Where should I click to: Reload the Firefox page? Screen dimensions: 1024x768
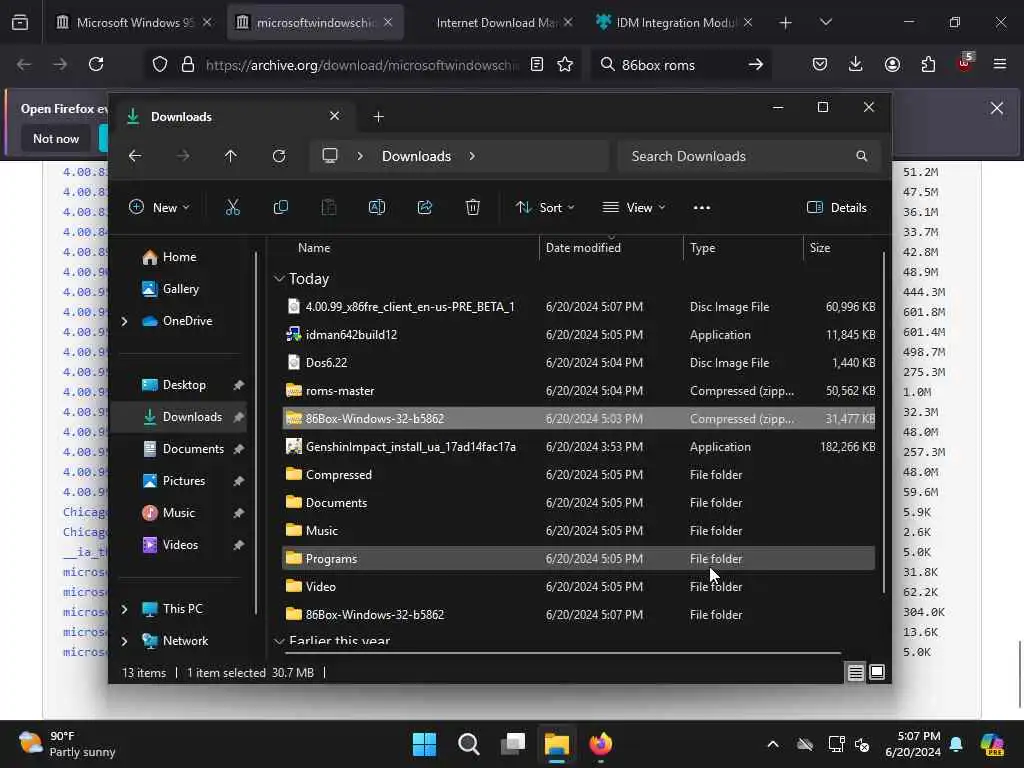(96, 64)
